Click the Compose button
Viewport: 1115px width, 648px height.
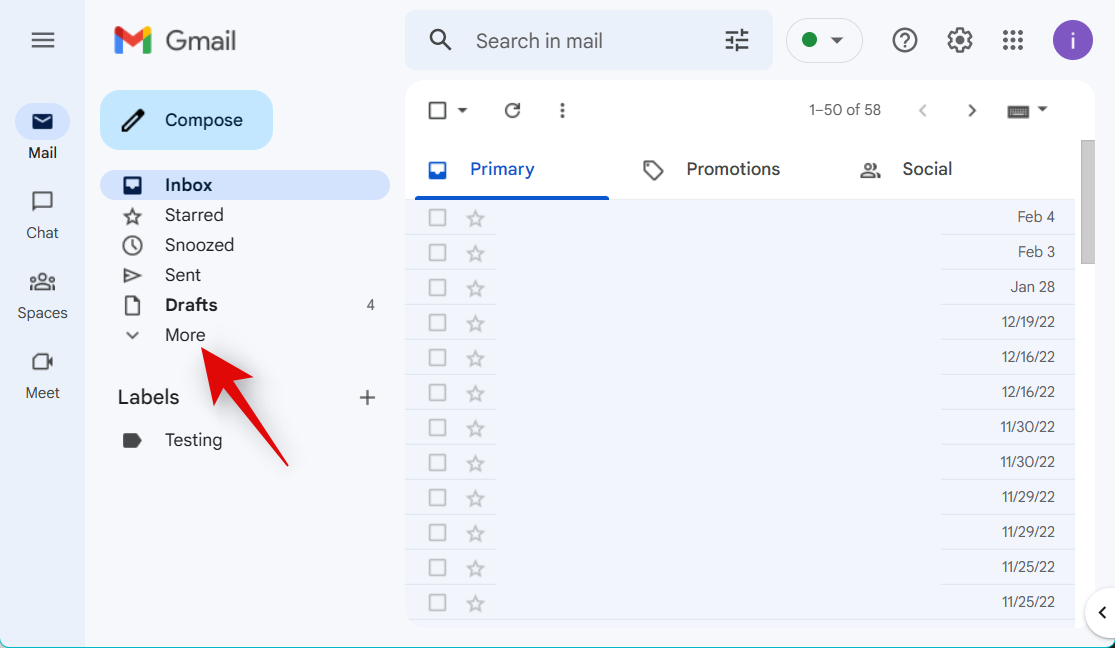186,120
